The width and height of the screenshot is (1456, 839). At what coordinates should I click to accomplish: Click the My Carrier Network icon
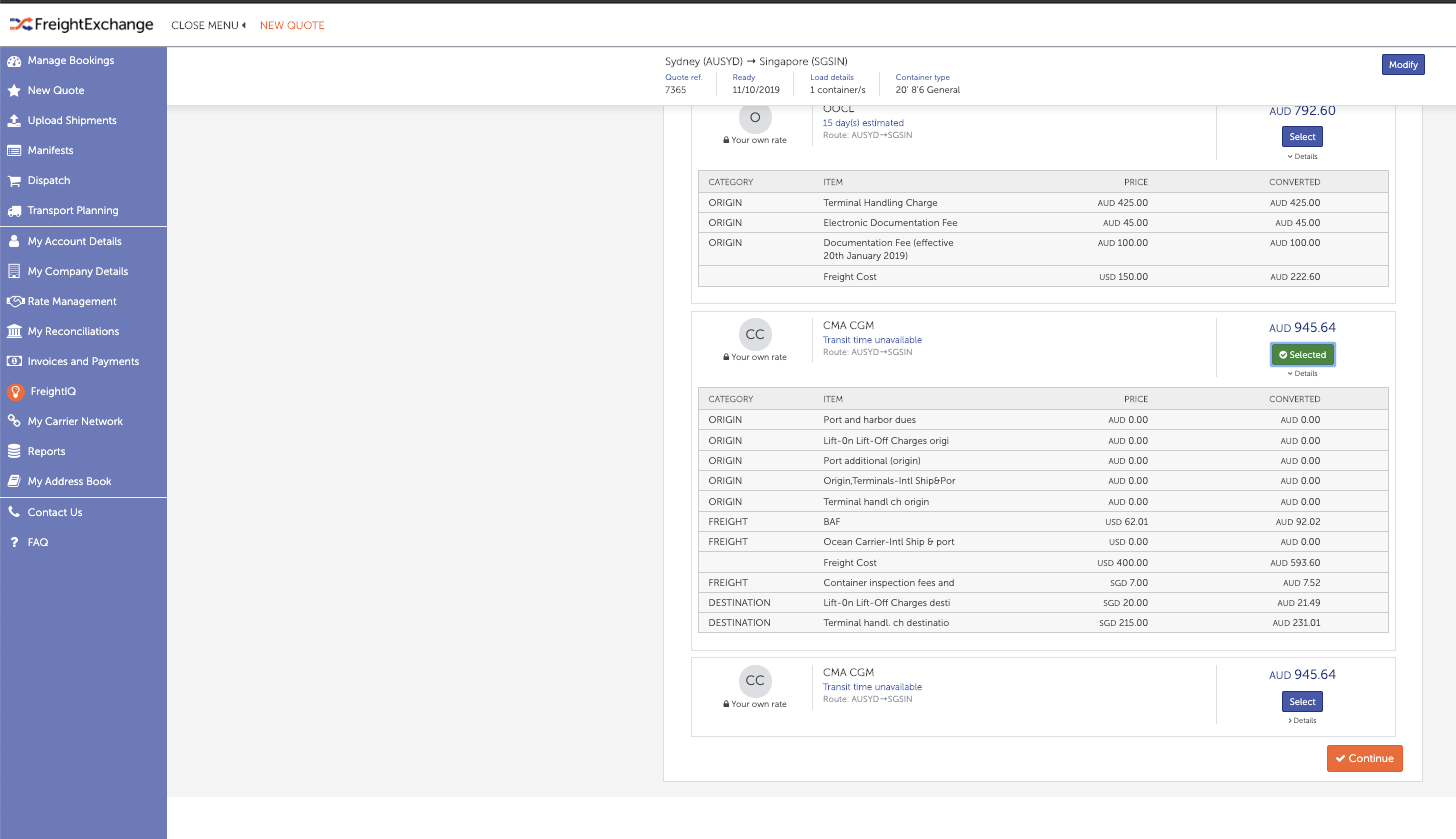(14, 421)
